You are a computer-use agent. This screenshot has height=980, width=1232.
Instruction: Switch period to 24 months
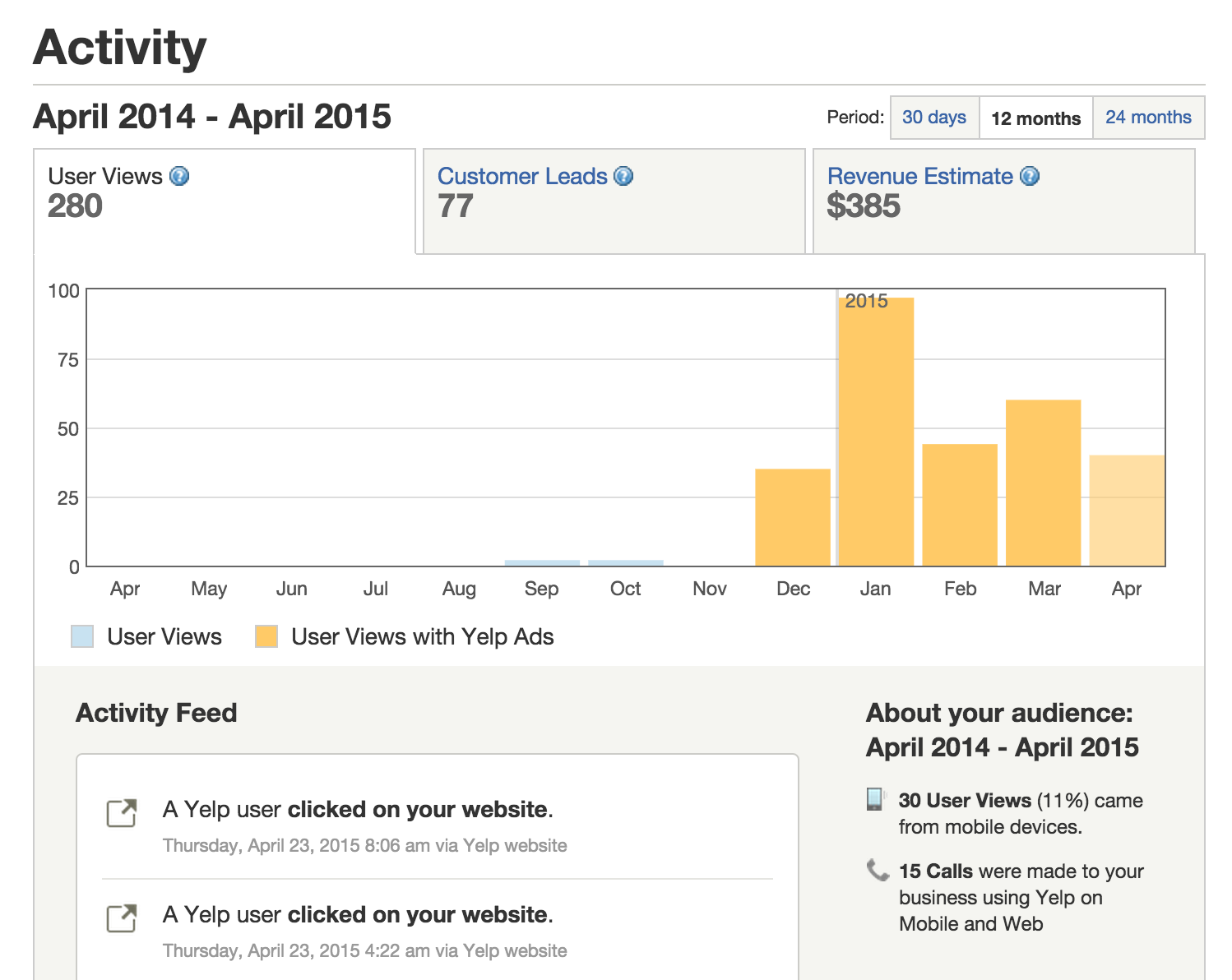(1148, 118)
